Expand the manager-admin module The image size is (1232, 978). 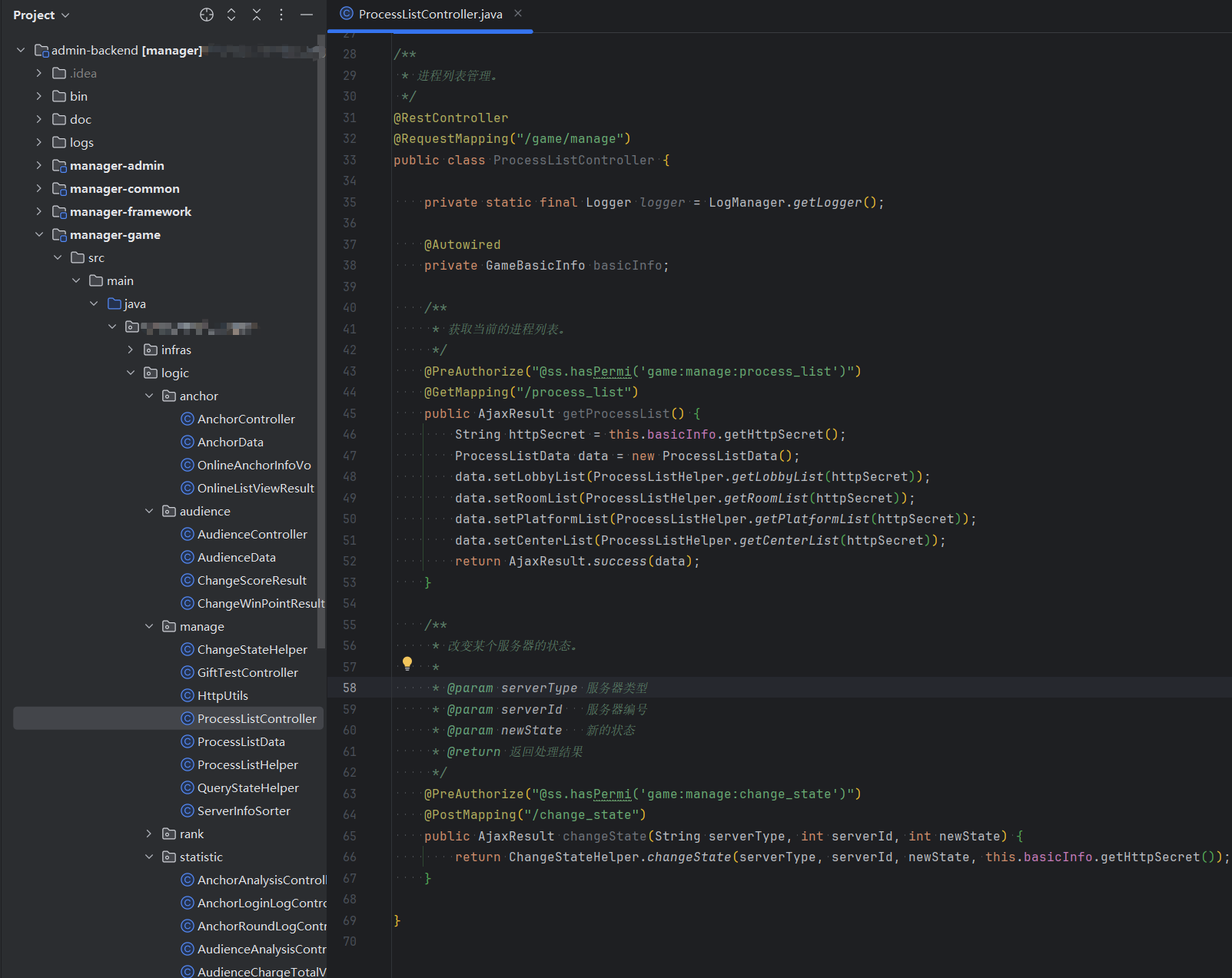click(39, 165)
